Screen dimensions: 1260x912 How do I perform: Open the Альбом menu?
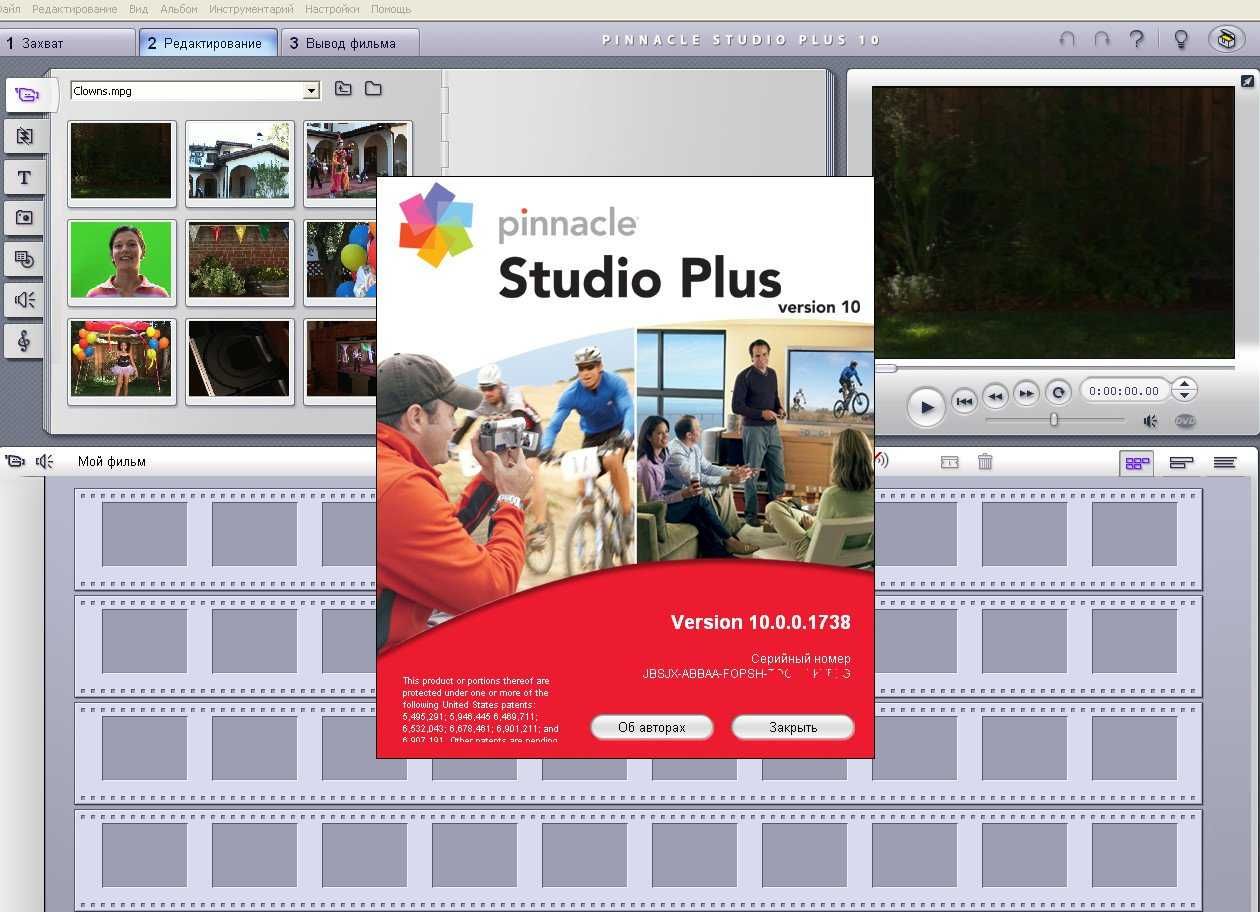pos(180,9)
